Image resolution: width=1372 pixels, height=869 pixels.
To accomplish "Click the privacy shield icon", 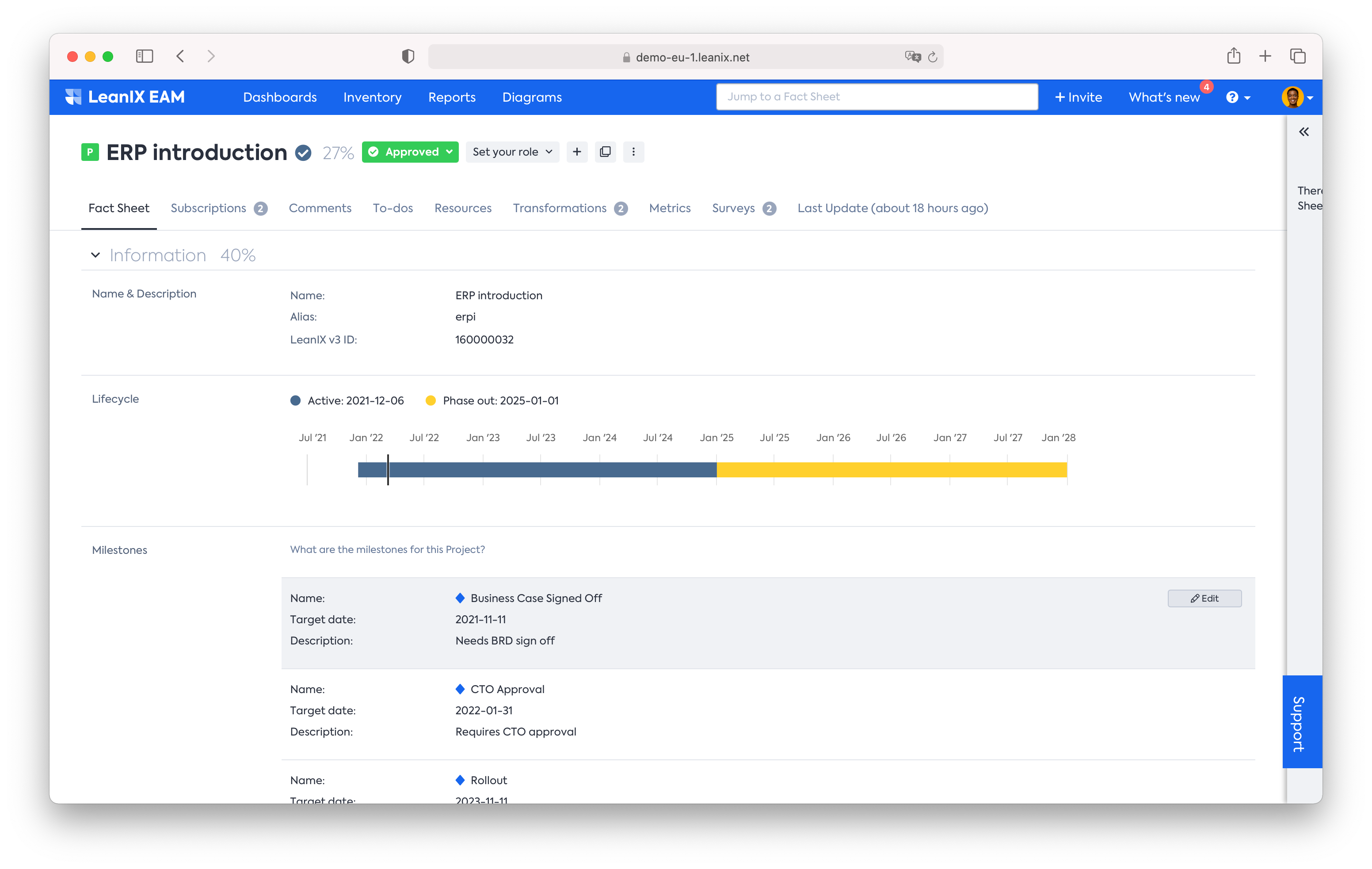I will coord(408,56).
